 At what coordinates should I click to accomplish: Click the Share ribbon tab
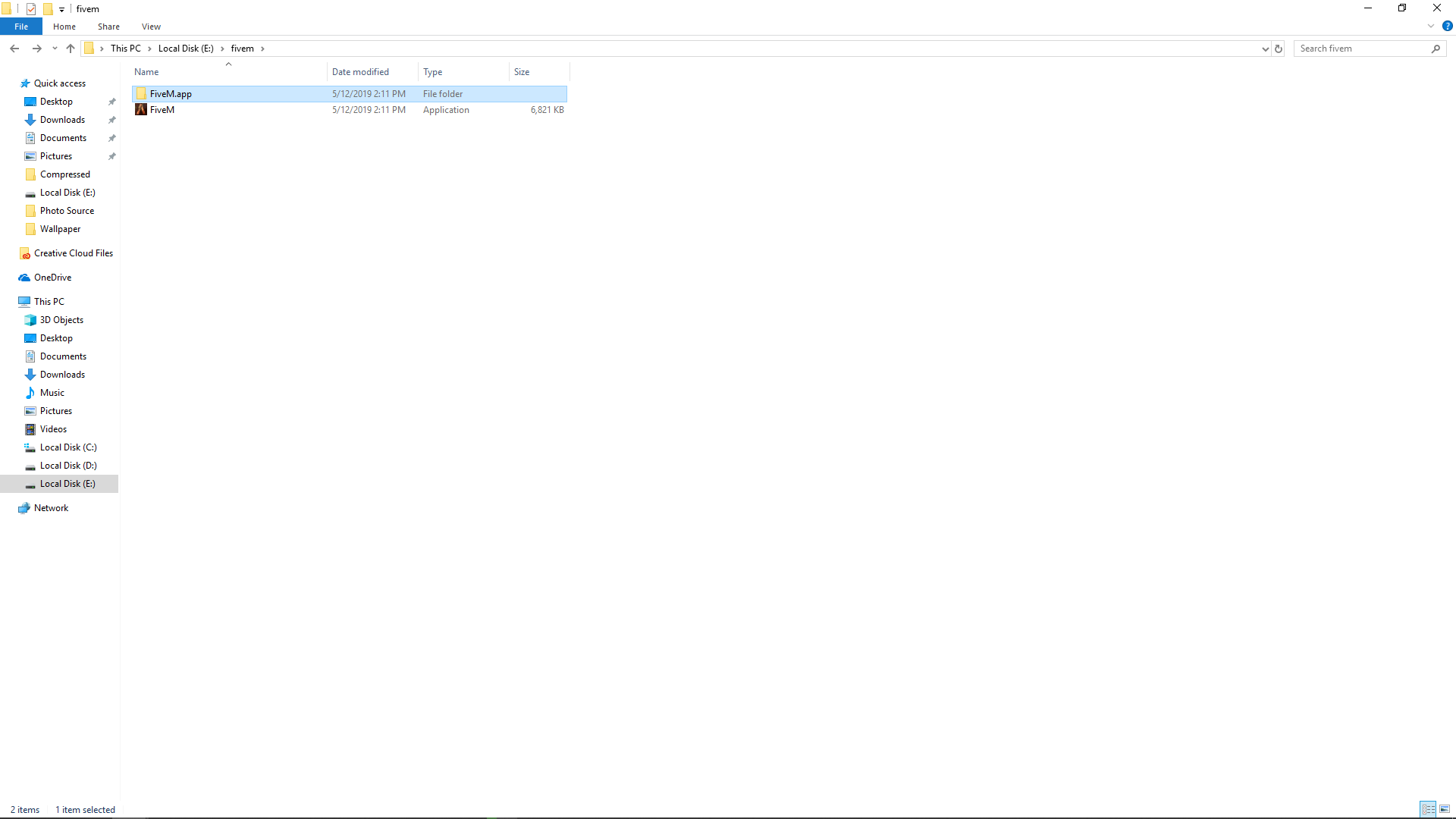pyautogui.click(x=109, y=27)
